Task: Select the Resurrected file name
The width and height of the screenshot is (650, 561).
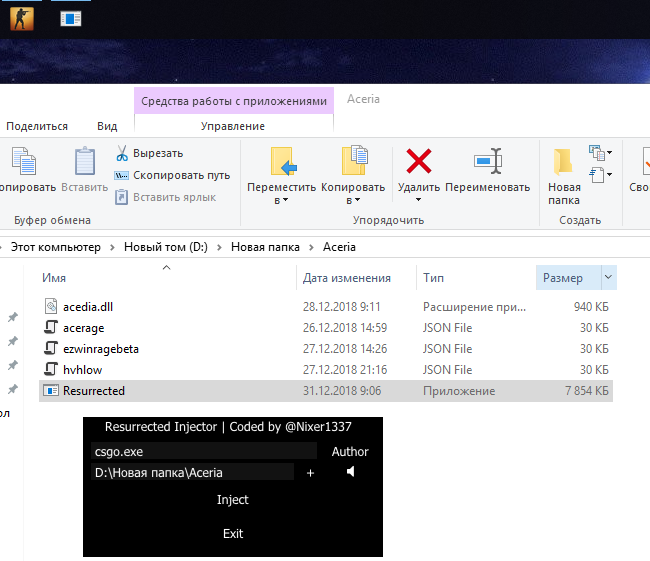Action: point(94,391)
